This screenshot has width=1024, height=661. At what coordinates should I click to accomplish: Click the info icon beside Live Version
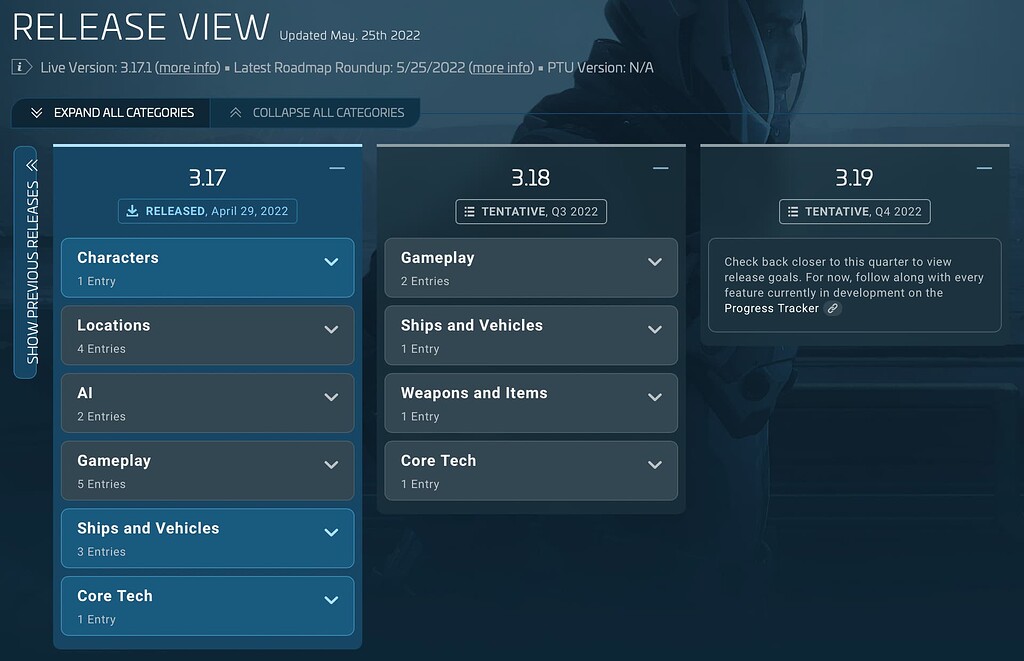[x=19, y=67]
